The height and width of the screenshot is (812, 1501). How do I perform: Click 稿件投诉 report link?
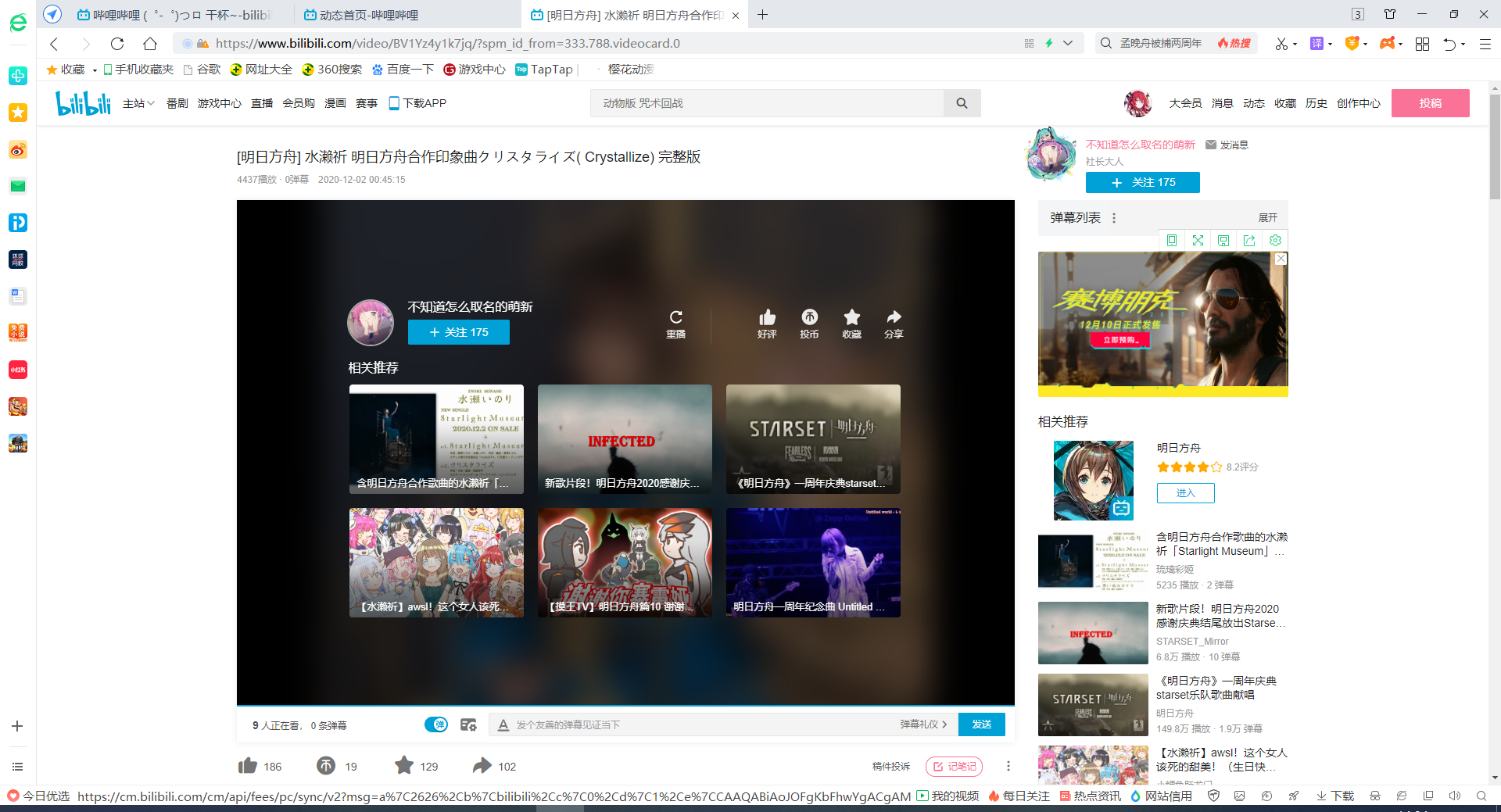tap(891, 767)
